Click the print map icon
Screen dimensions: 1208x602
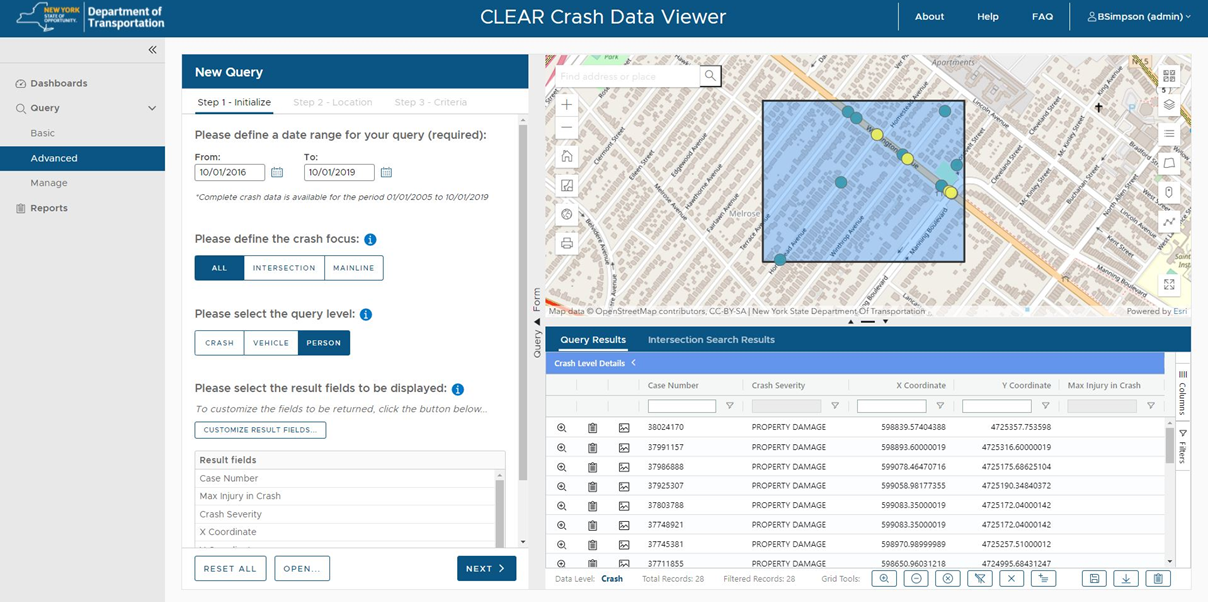pyautogui.click(x=567, y=243)
